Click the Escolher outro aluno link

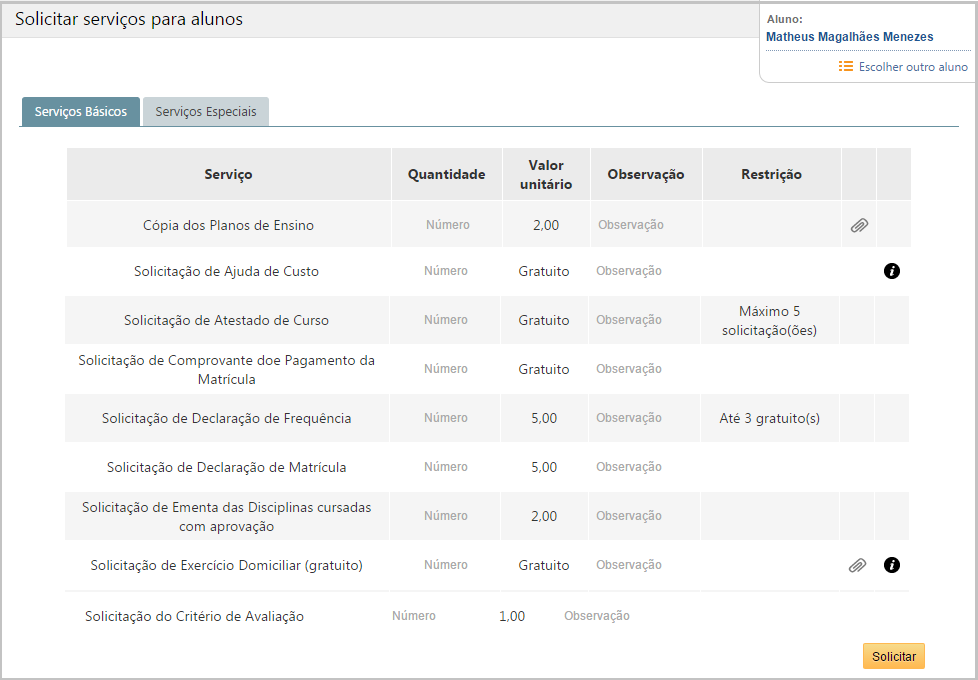click(912, 66)
